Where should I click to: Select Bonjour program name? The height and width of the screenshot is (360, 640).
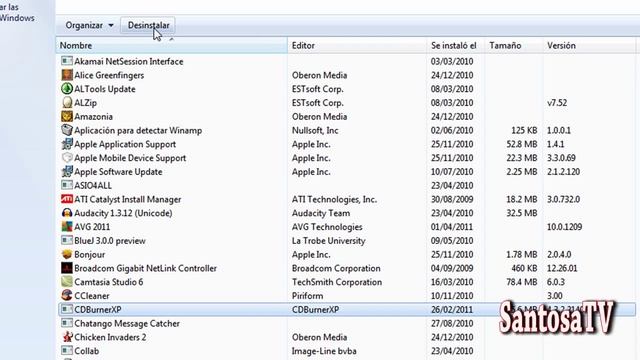pyautogui.click(x=89, y=255)
